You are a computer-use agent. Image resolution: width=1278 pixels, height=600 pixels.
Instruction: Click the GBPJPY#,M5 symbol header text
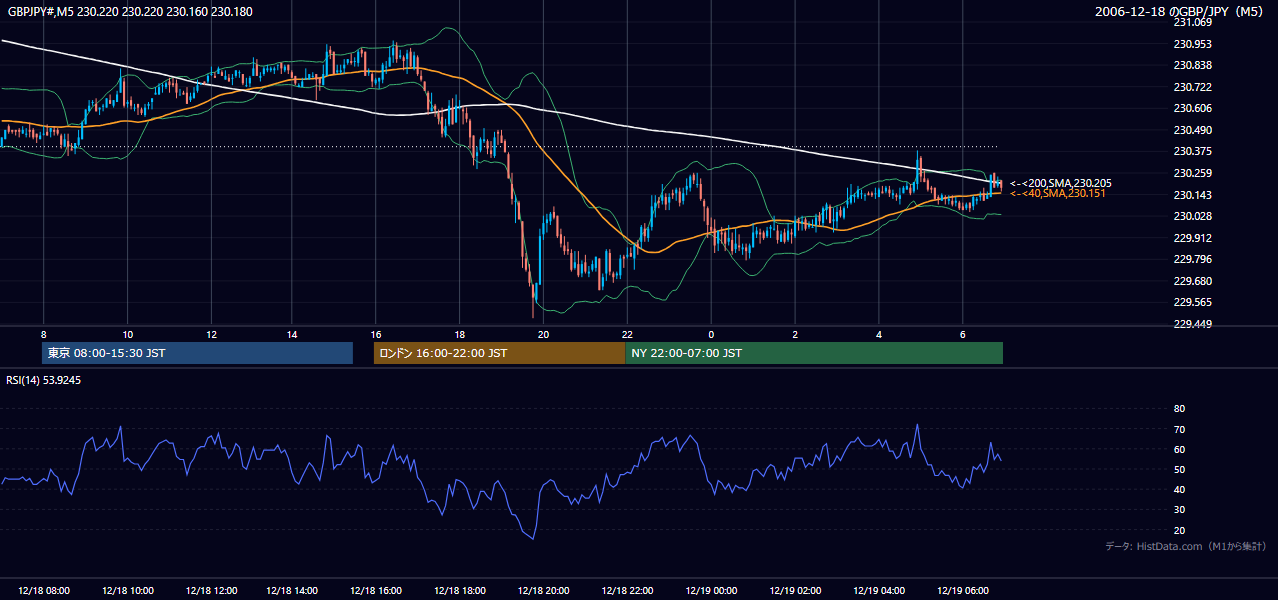tap(131, 11)
